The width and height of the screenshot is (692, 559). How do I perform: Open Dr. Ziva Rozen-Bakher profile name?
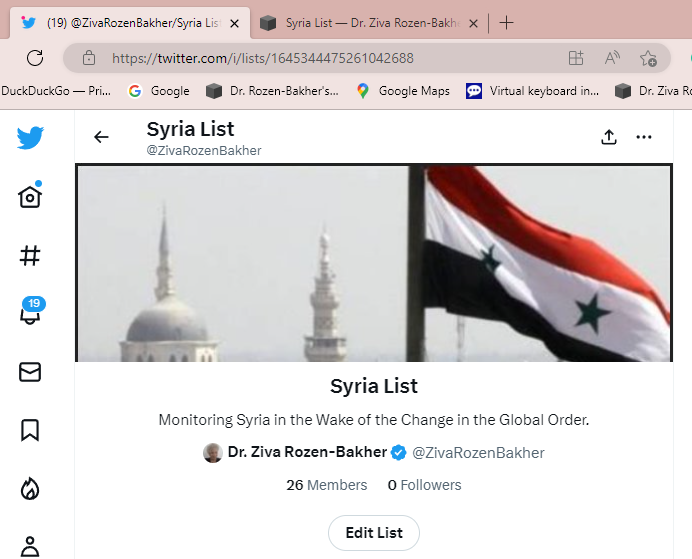[307, 452]
